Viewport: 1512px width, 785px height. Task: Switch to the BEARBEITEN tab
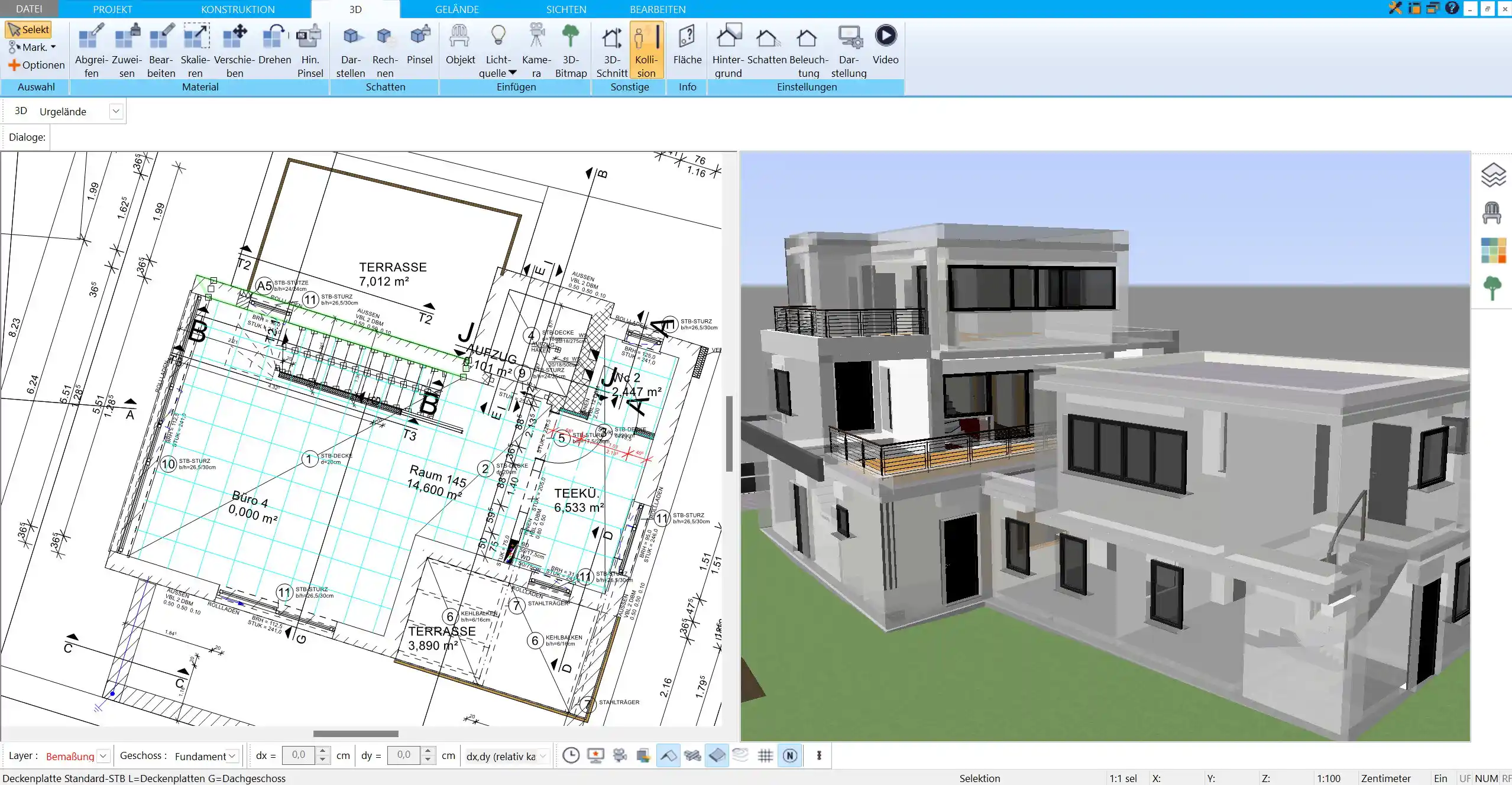click(x=658, y=9)
